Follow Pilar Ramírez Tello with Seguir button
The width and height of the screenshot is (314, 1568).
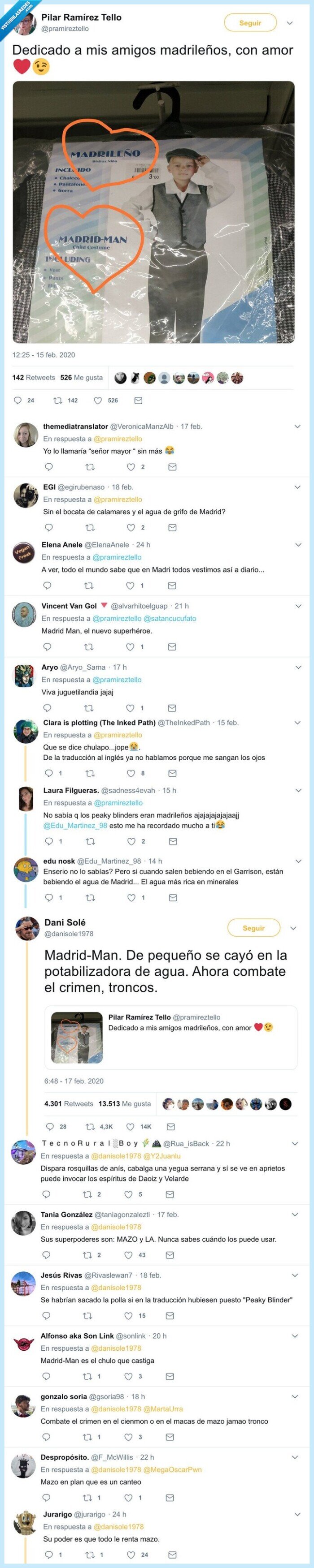250,23
